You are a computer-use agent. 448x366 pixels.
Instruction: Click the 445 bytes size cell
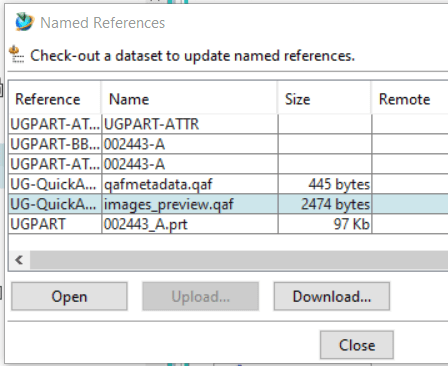(x=325, y=184)
